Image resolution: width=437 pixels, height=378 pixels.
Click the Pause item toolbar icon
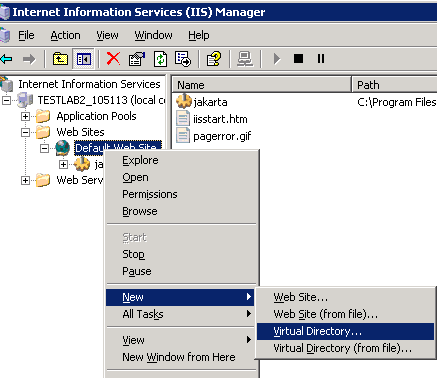click(321, 59)
